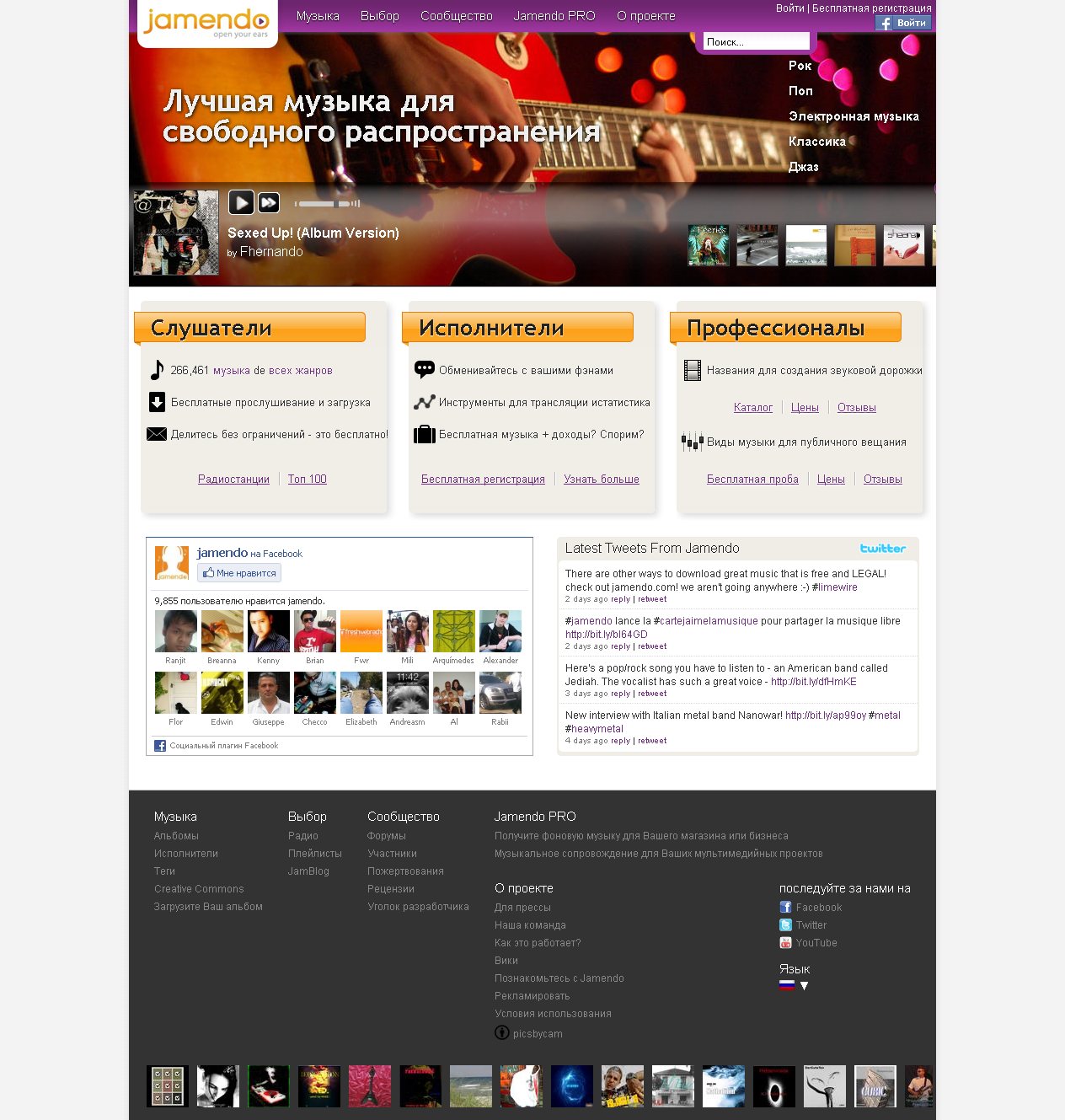Click into the Поиск search field
Screen dimensions: 1065x1120
[756, 41]
